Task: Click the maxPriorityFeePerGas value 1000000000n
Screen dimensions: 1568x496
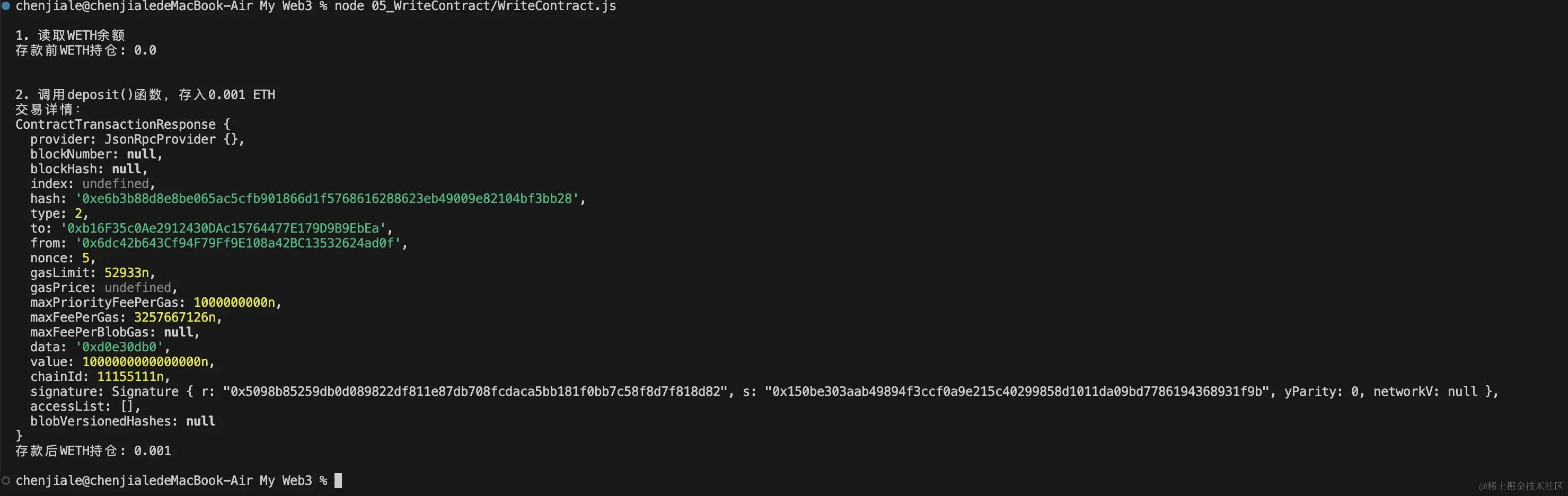Action: pos(234,303)
